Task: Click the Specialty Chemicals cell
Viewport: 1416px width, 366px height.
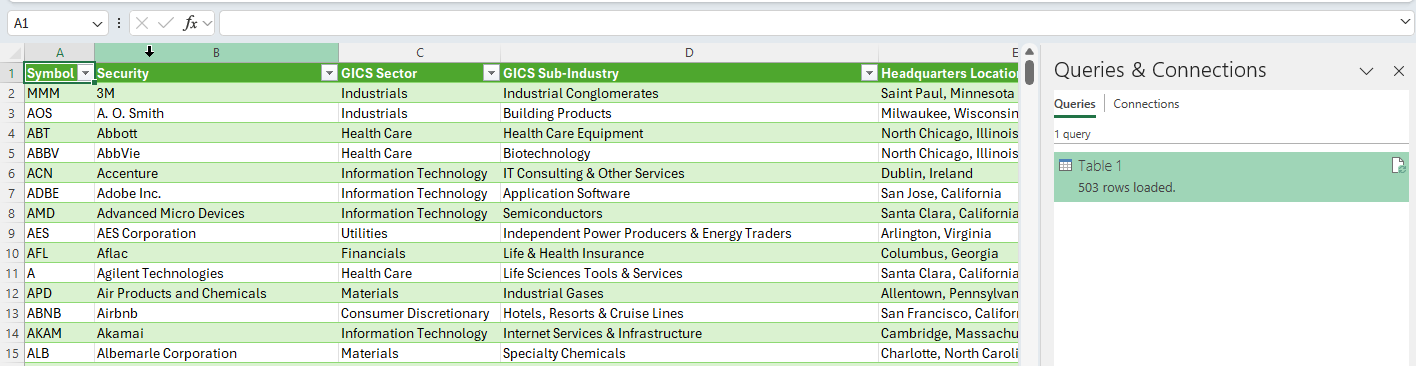Action: point(689,353)
